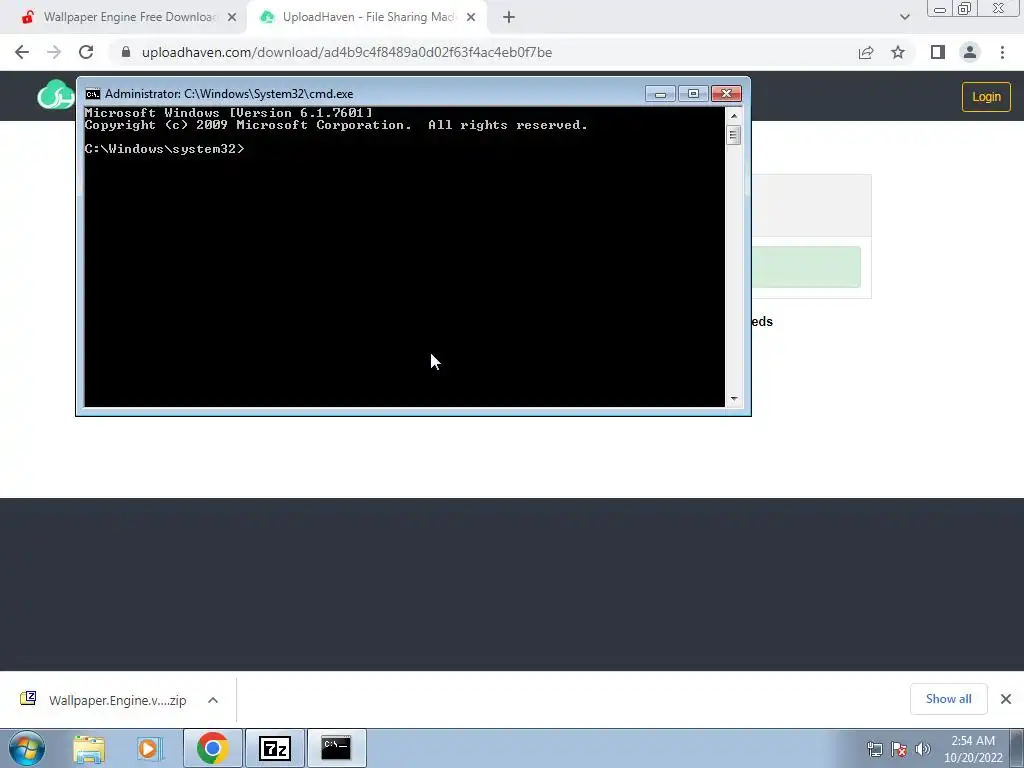Open the network tray icon
This screenshot has height=768, width=1024.
874,749
